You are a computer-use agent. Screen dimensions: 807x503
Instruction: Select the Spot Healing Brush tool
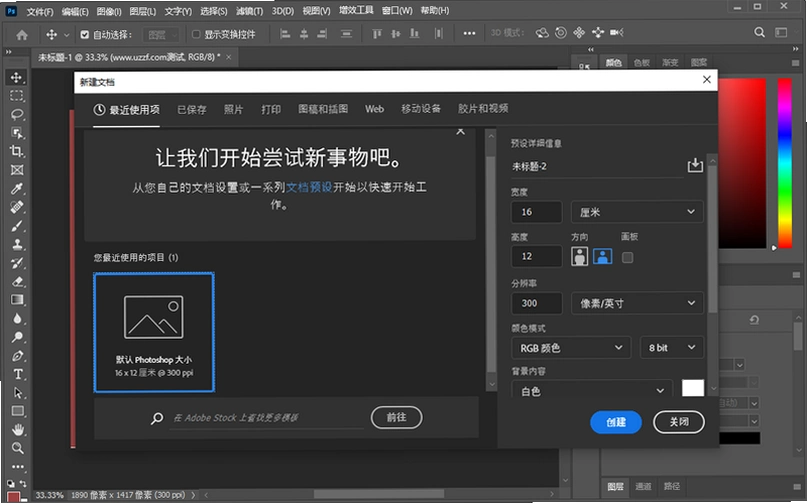click(x=16, y=207)
